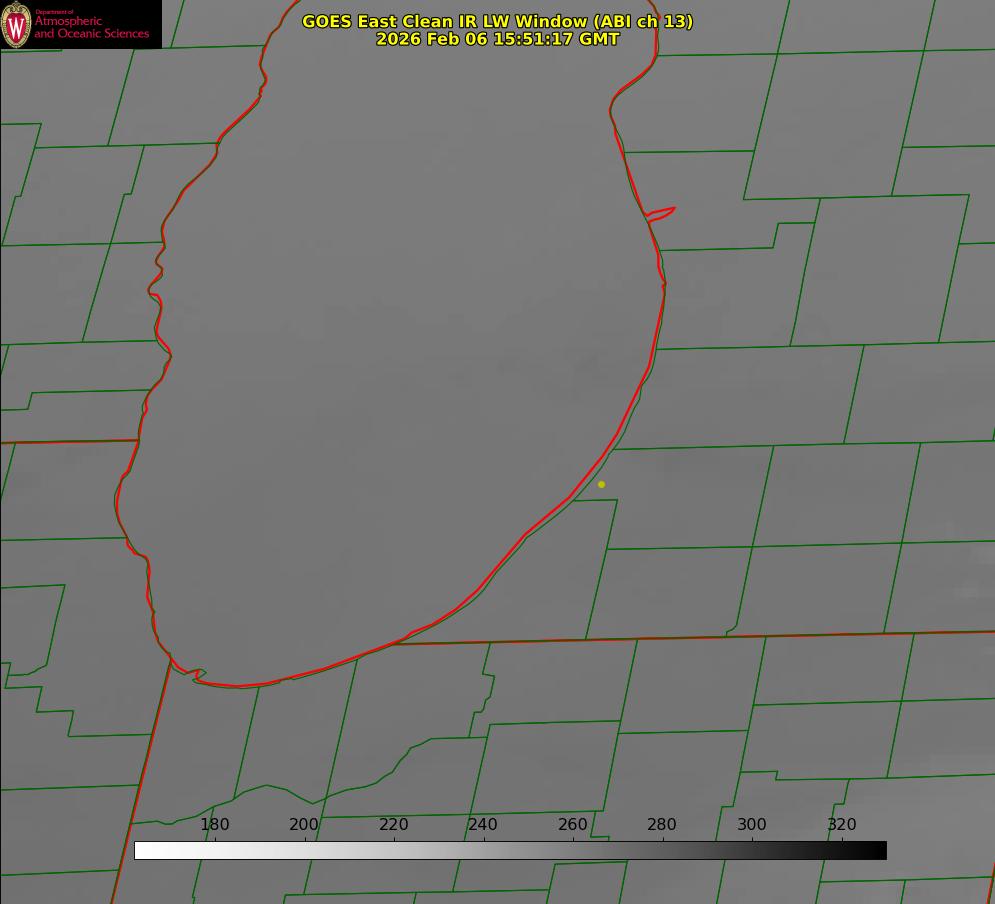
Task: Click the University of Wisconsin crest logo
Action: 16,24
